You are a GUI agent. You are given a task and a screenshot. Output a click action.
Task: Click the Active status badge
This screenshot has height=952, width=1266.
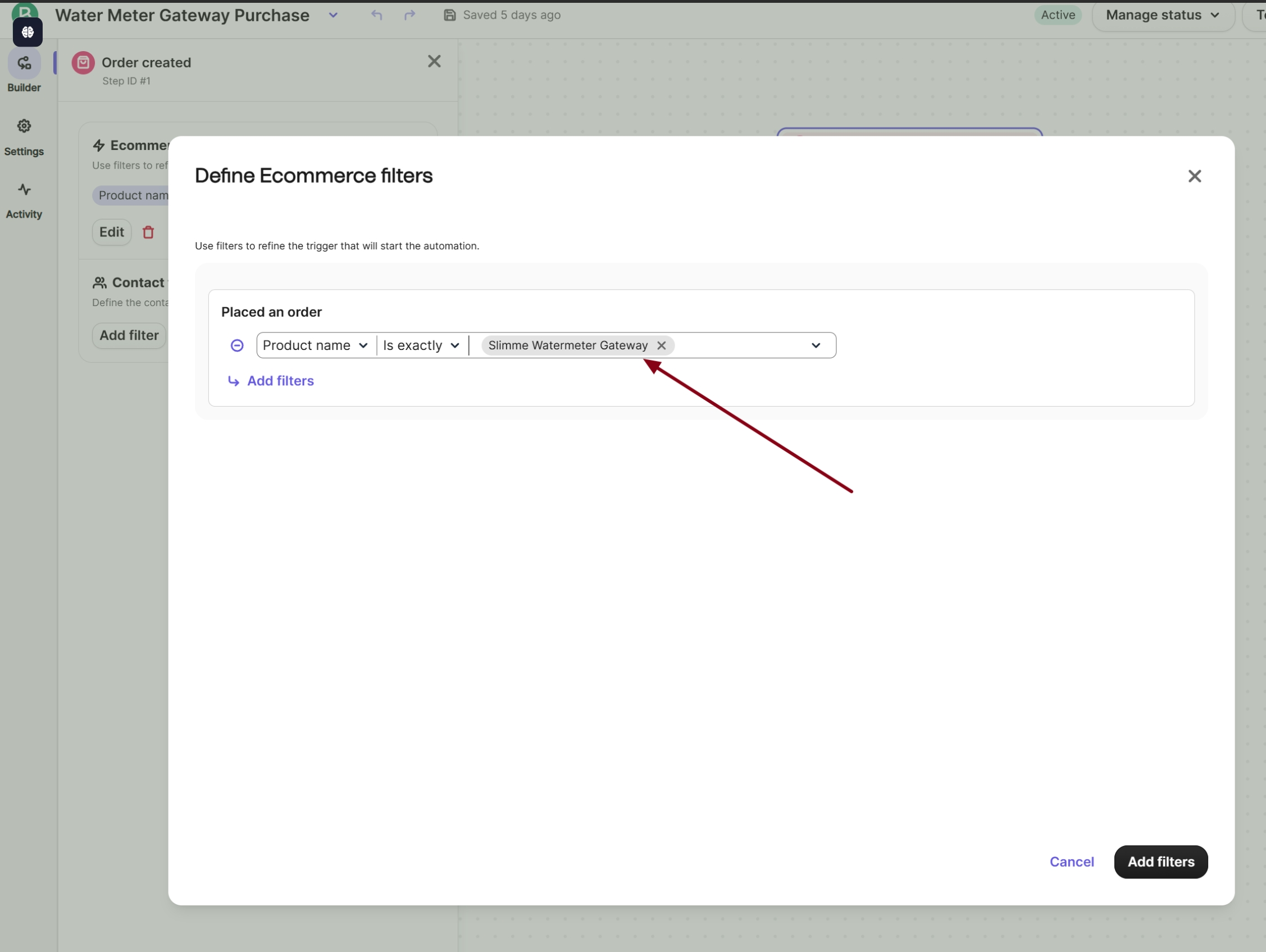click(x=1058, y=15)
